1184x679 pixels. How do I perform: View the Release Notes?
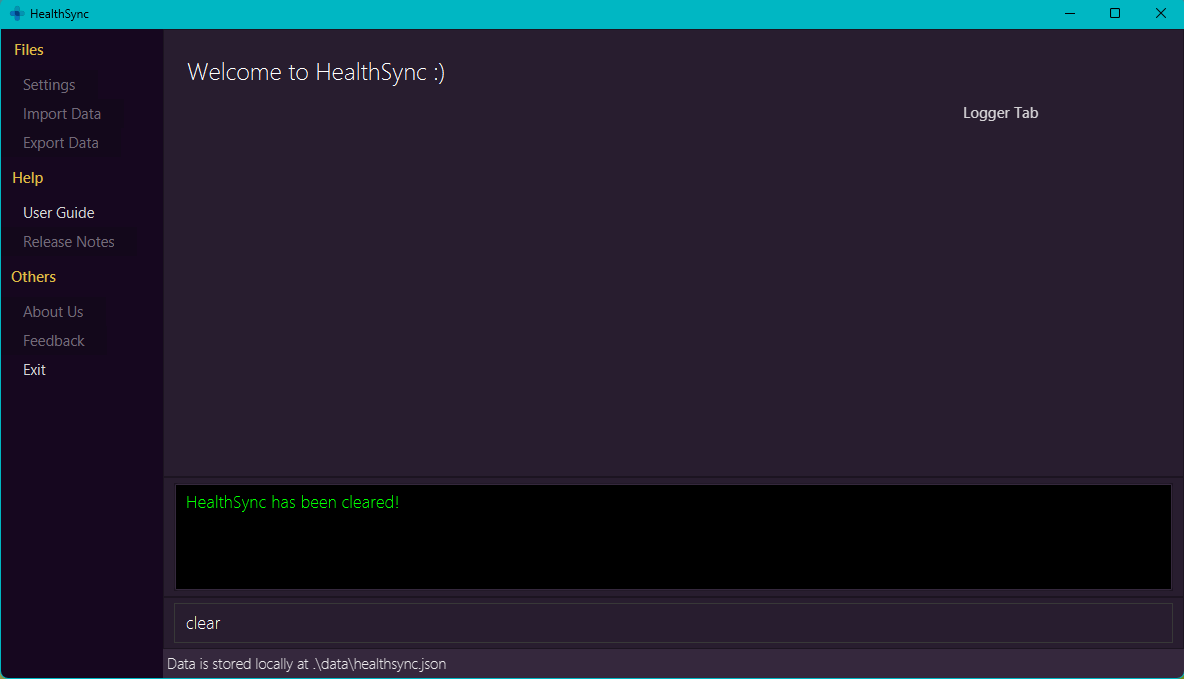click(69, 242)
